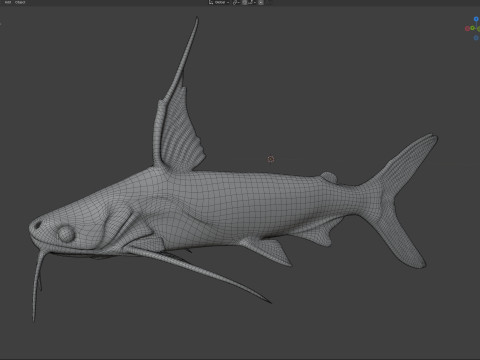Select the catfish mesh body
Image resolution: width=480 pixels, height=360 pixels.
tap(247, 203)
